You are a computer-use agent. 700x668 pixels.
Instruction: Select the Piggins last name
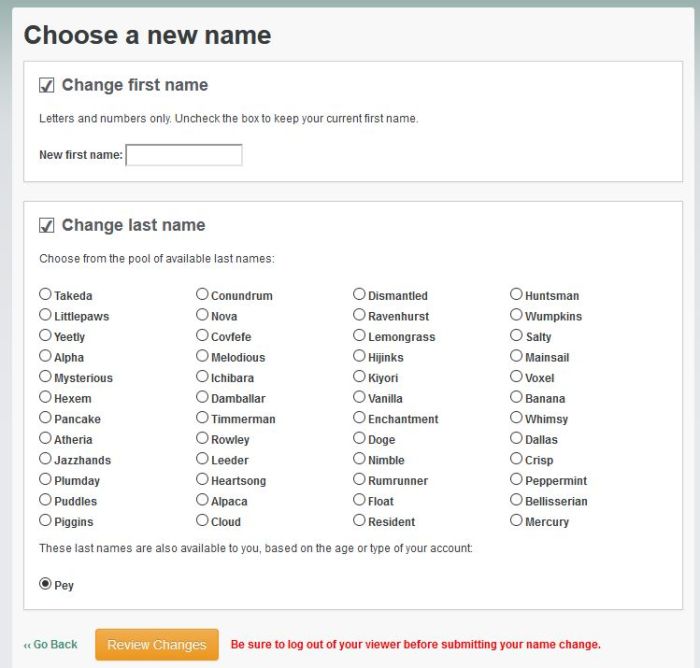click(x=45, y=521)
